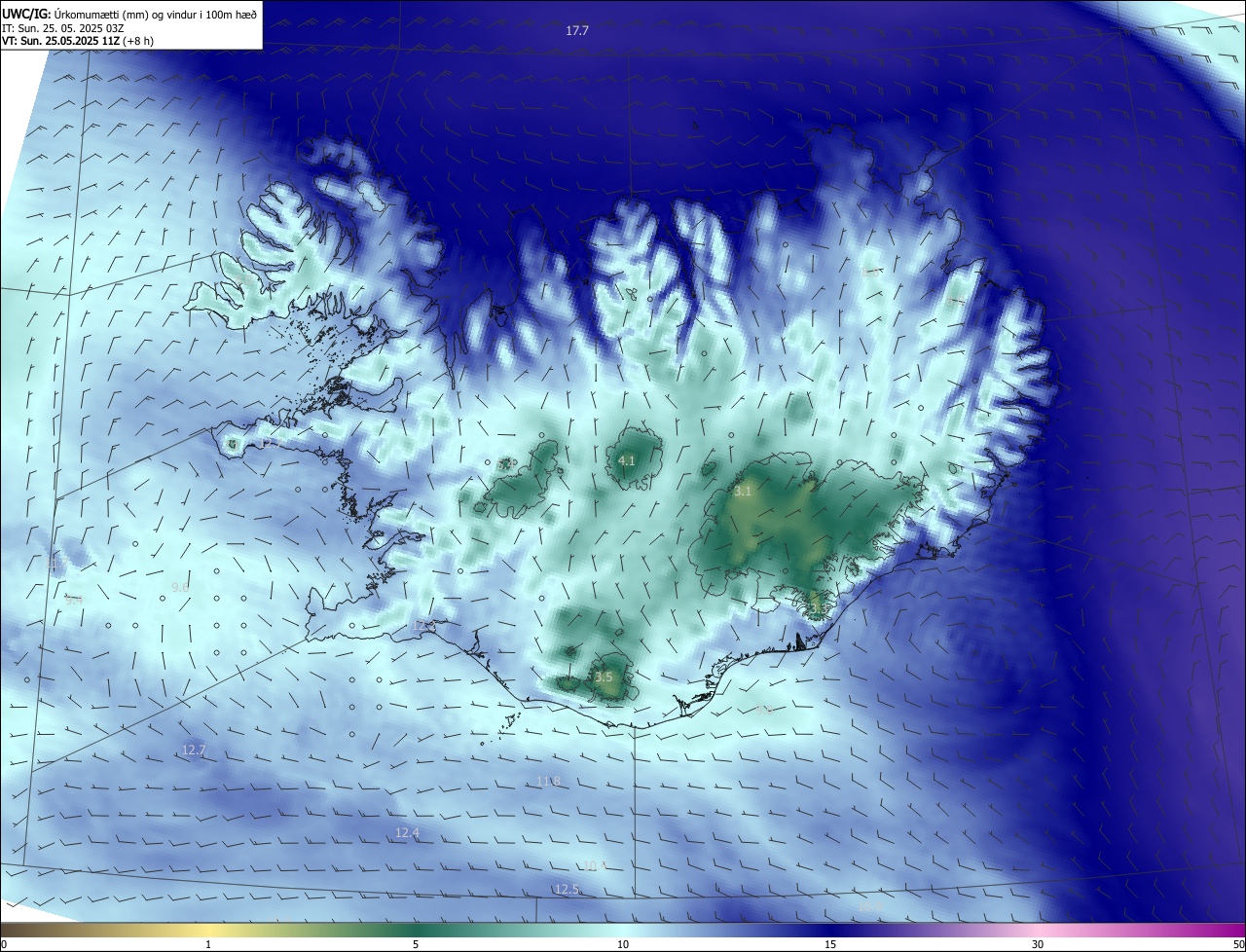
Task: Click the colorbar at the 30 tick
Action: coord(1038,944)
